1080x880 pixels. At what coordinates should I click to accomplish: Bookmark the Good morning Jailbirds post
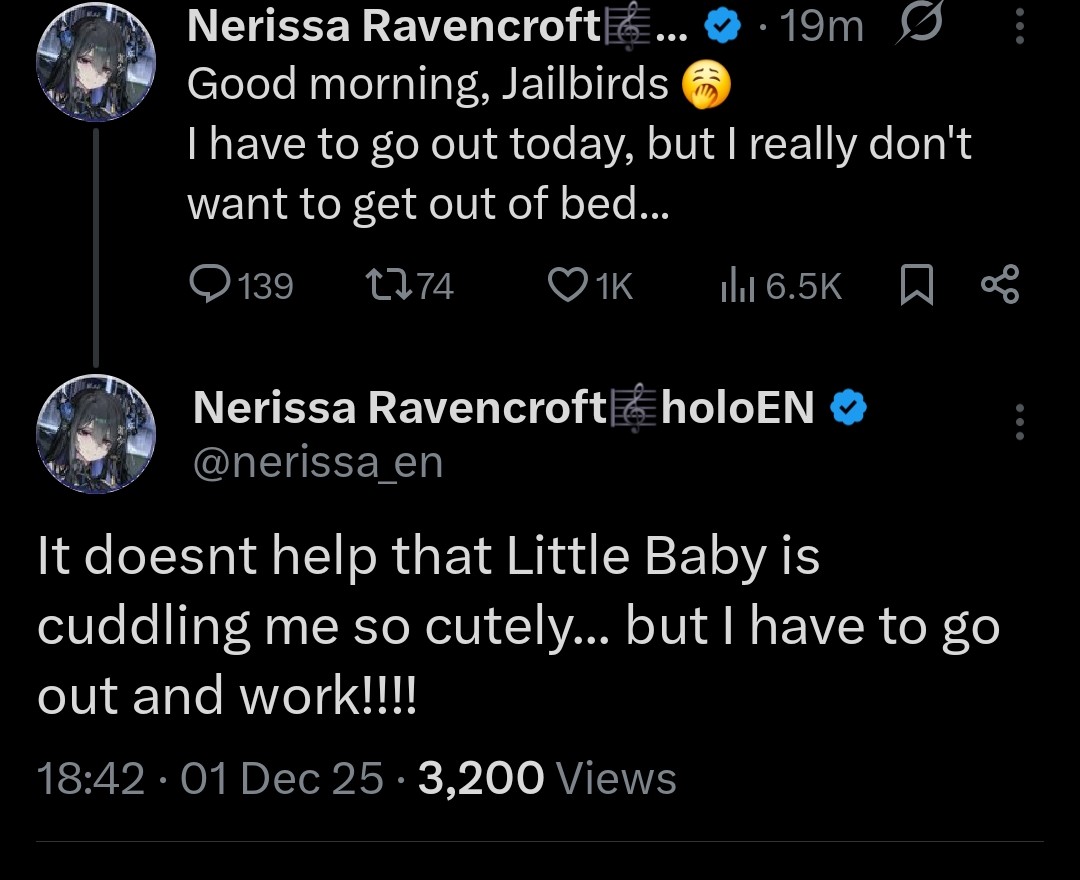coord(917,287)
